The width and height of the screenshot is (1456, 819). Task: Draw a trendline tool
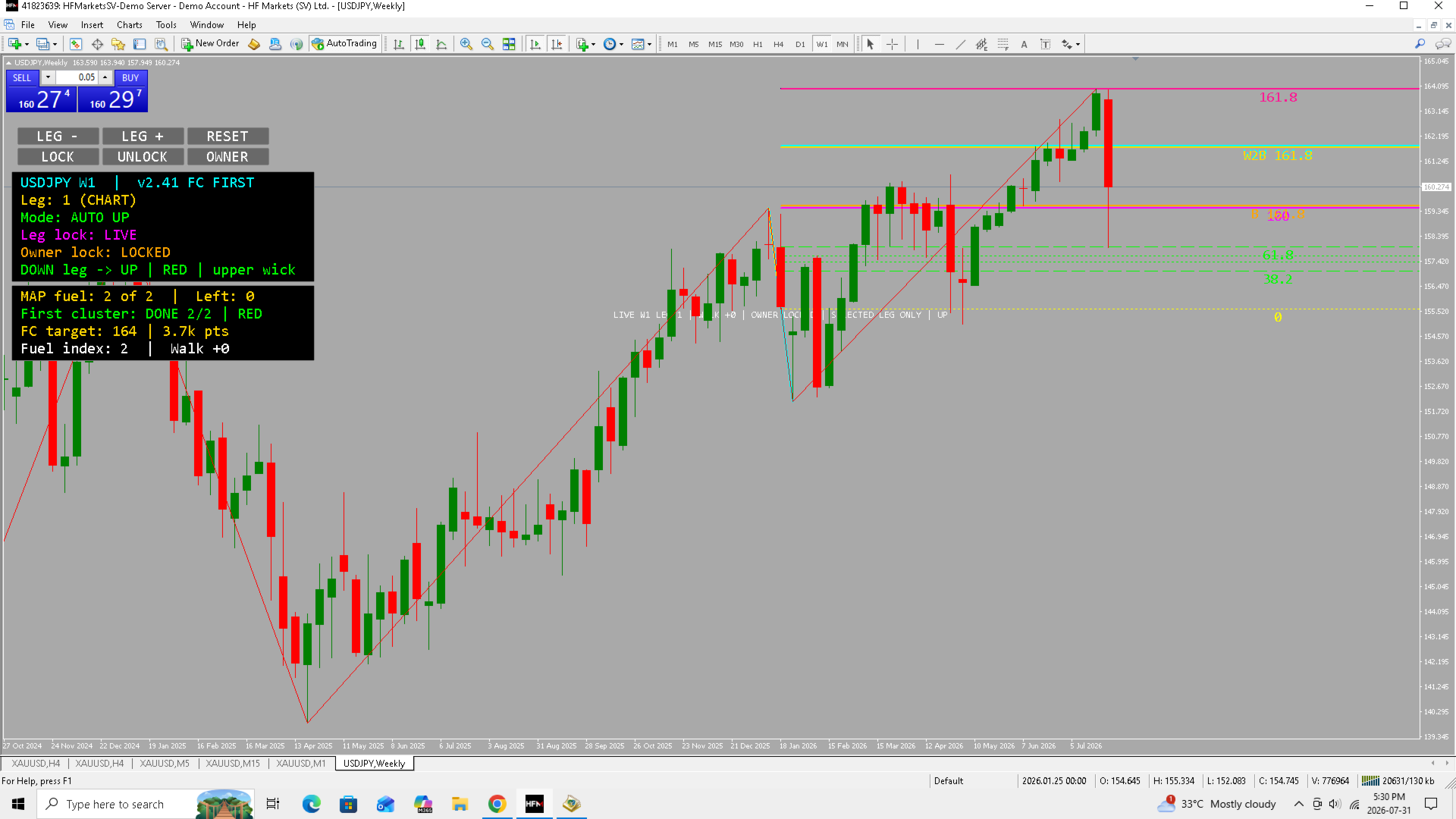pos(961,44)
